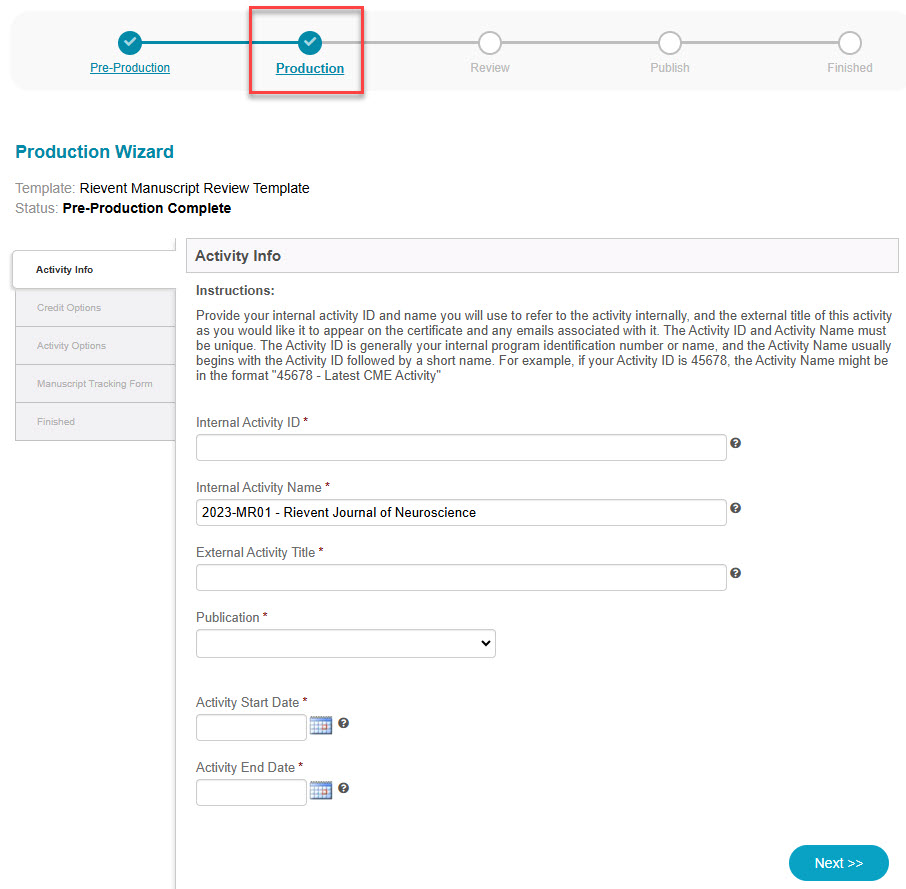Open the Production step link
This screenshot has width=906, height=889.
click(x=310, y=68)
